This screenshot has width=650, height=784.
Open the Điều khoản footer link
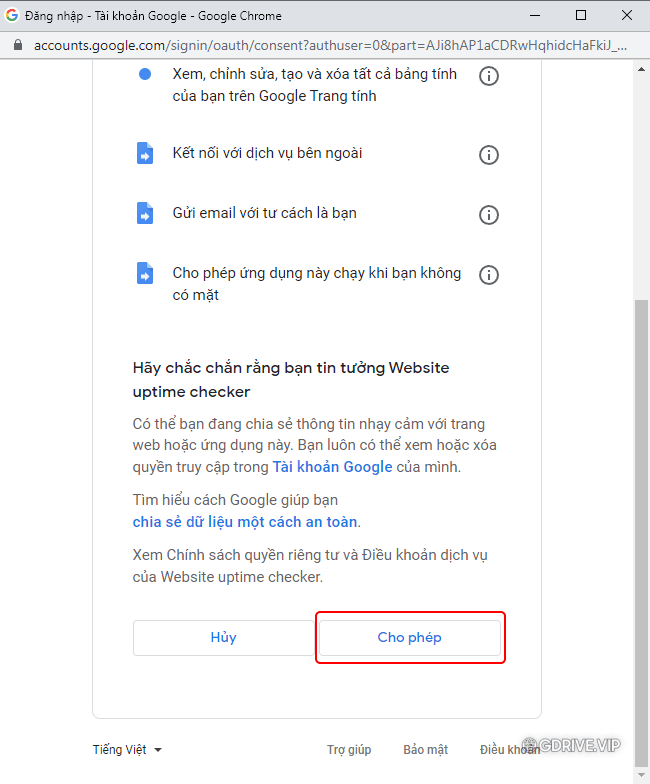tap(510, 750)
